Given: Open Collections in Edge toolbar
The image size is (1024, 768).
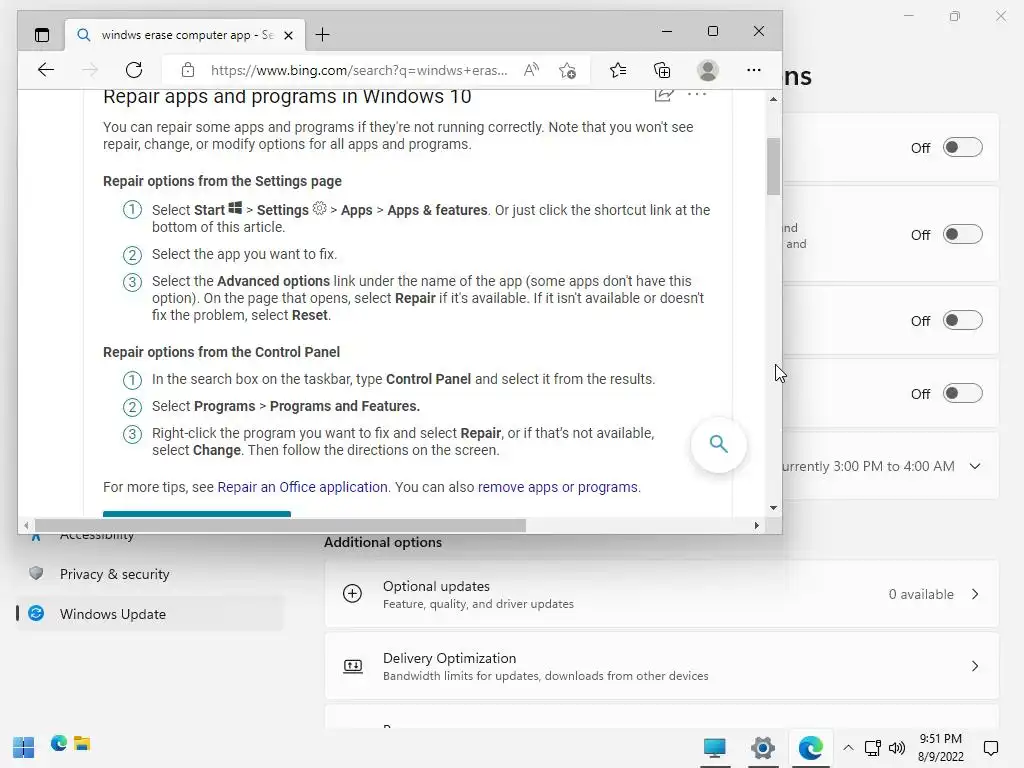Looking at the screenshot, I should pyautogui.click(x=662, y=70).
